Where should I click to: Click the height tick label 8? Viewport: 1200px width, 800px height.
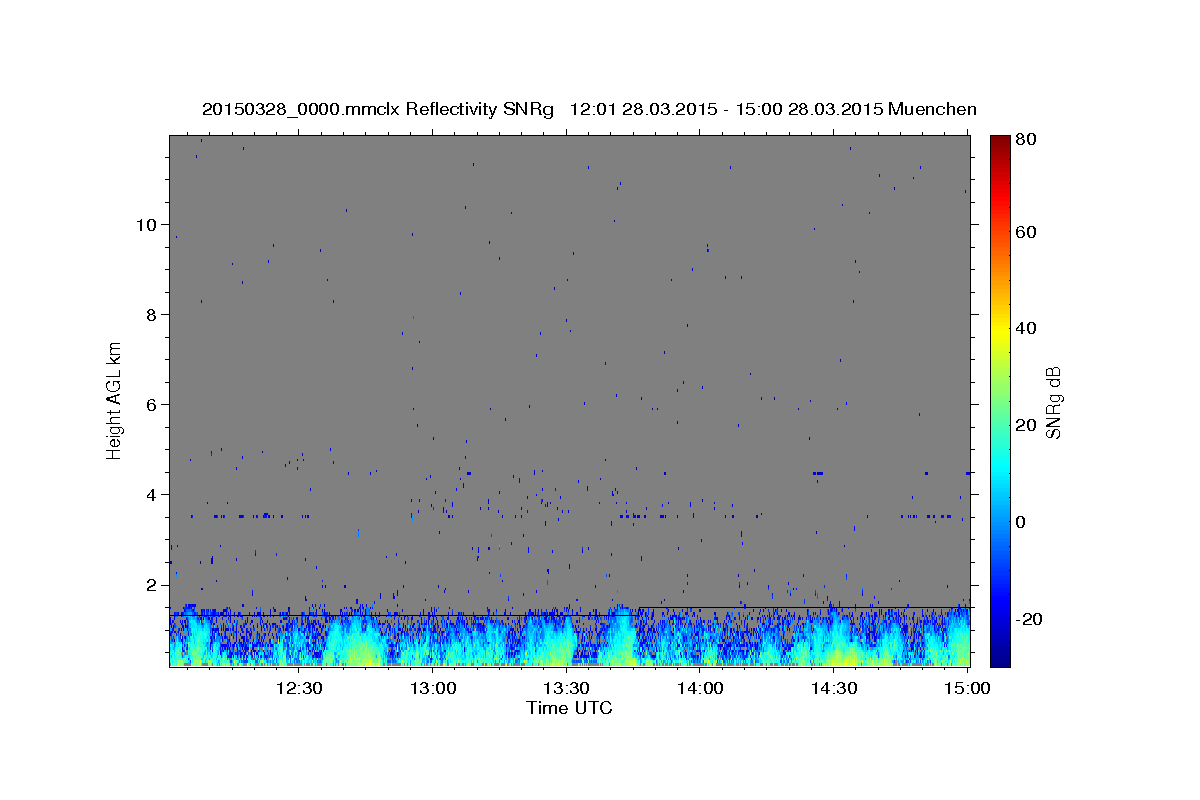[x=153, y=314]
